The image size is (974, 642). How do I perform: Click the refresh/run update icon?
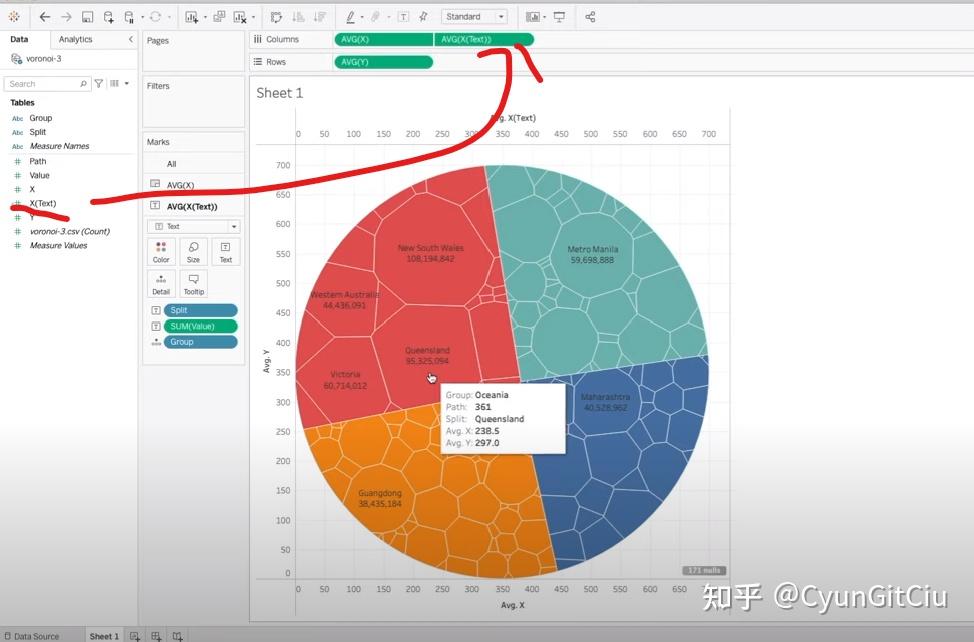click(x=155, y=17)
